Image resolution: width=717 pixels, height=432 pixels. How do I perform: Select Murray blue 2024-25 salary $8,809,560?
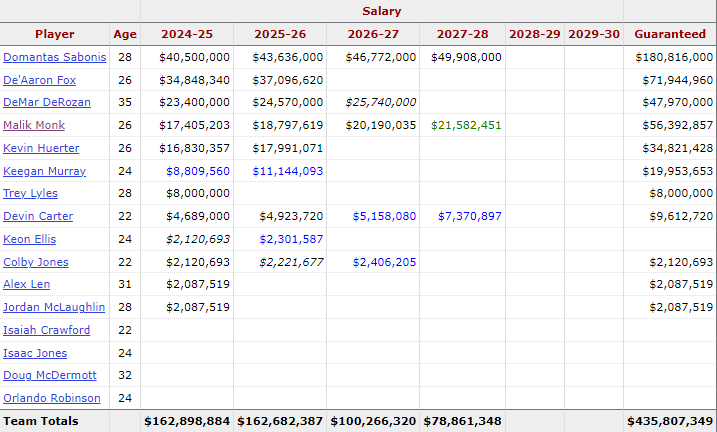198,171
